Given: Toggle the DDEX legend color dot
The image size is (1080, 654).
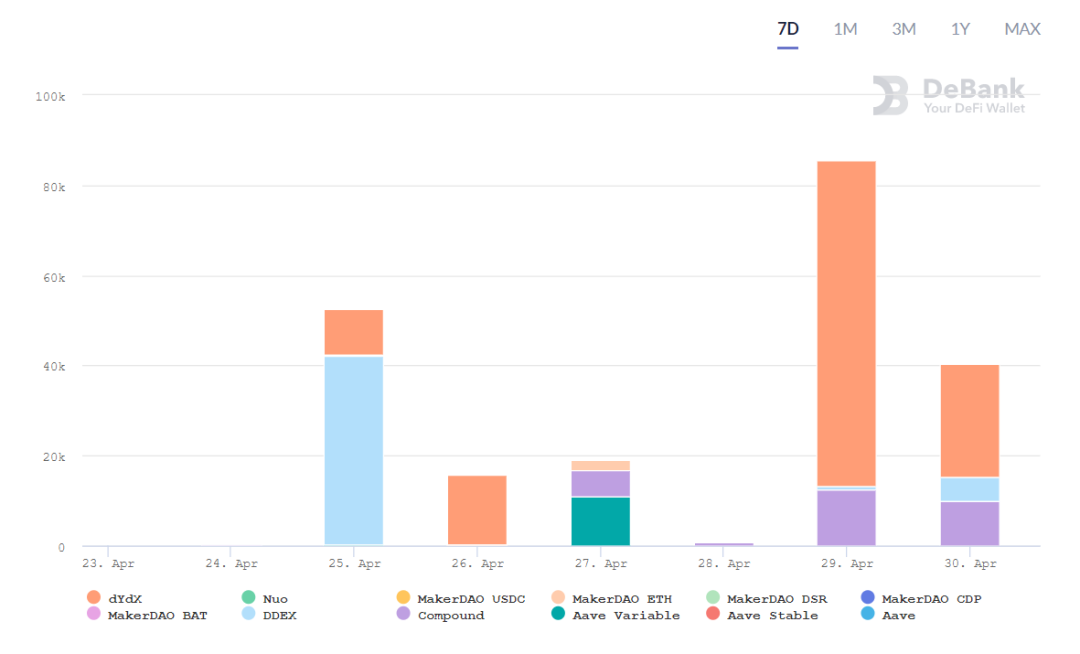Looking at the screenshot, I should click(x=249, y=613).
